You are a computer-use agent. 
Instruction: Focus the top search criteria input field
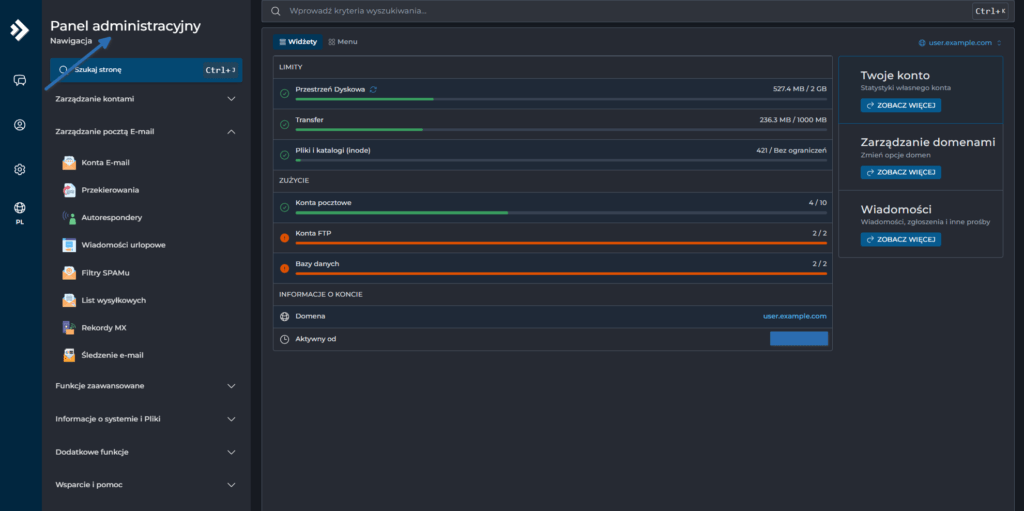click(620, 11)
